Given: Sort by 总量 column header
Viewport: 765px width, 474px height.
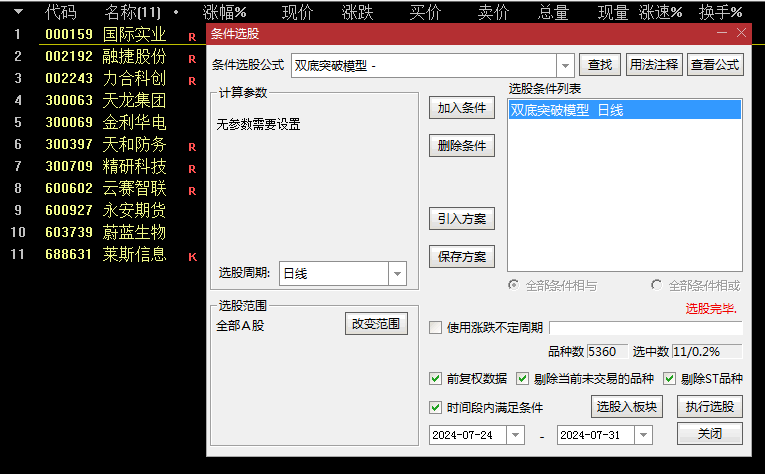Looking at the screenshot, I should click(553, 12).
